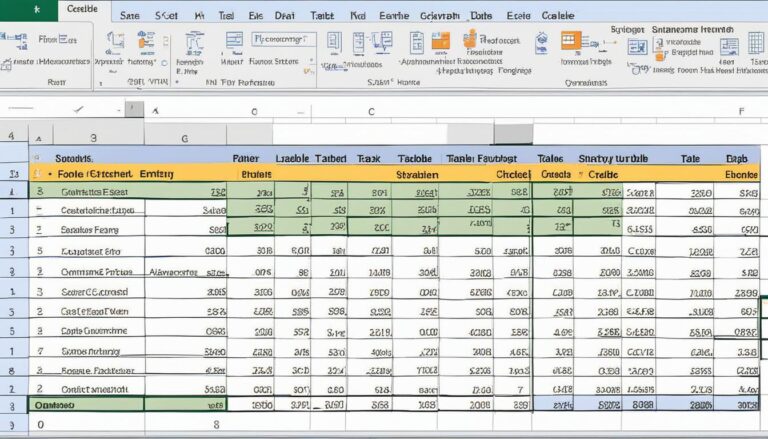Click the Fioox Ecs ribbon command

58,40
